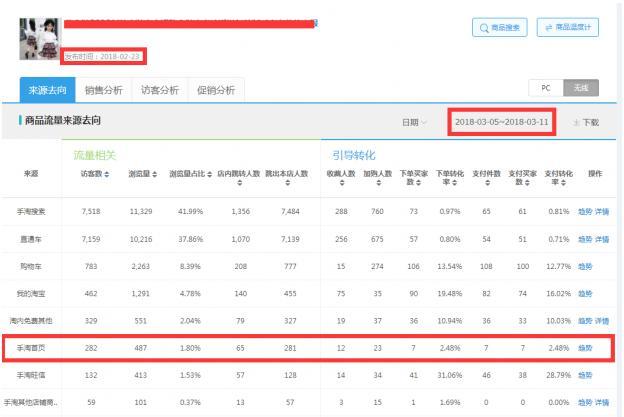Screen dimensions: 624x417
Task: Switch to the 促销分析 tab
Action: [216, 90]
